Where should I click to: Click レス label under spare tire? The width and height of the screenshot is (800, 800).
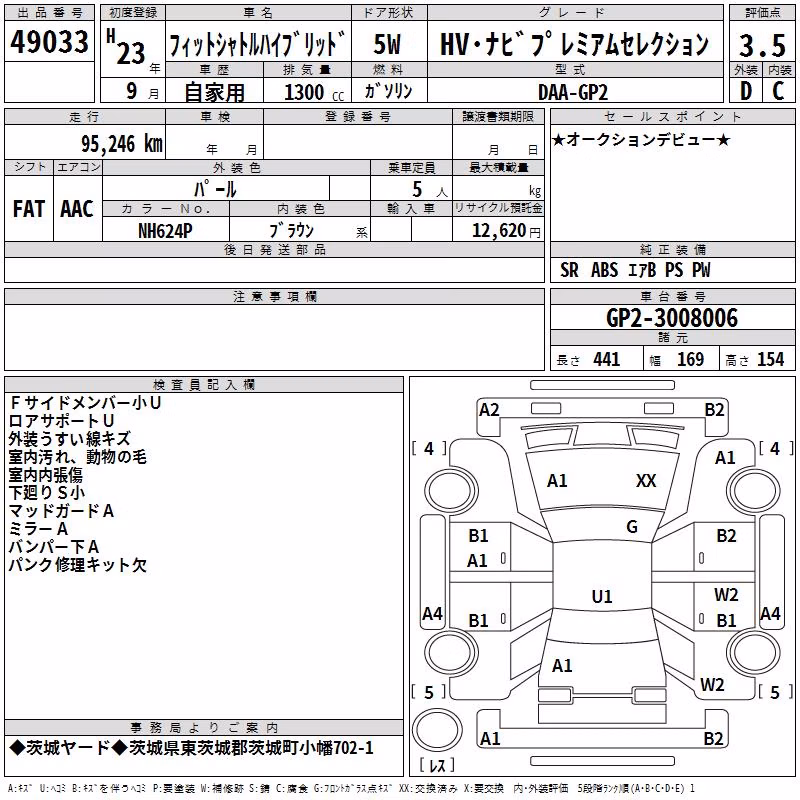[x=437, y=765]
